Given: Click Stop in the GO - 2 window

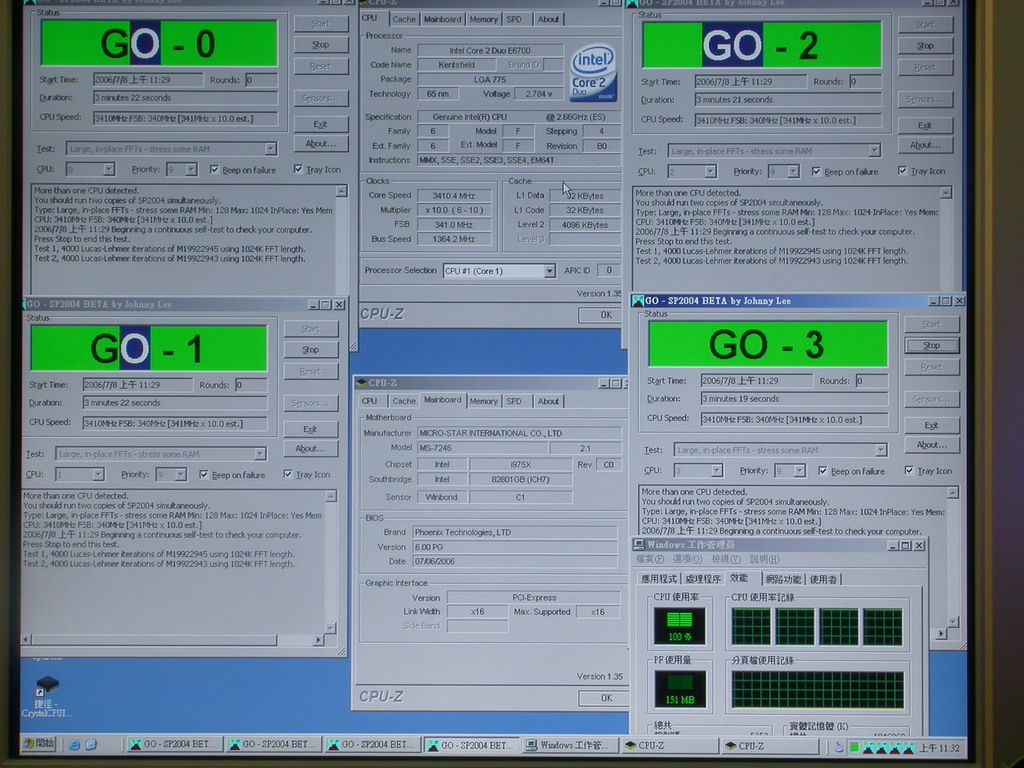Looking at the screenshot, I should pos(925,46).
